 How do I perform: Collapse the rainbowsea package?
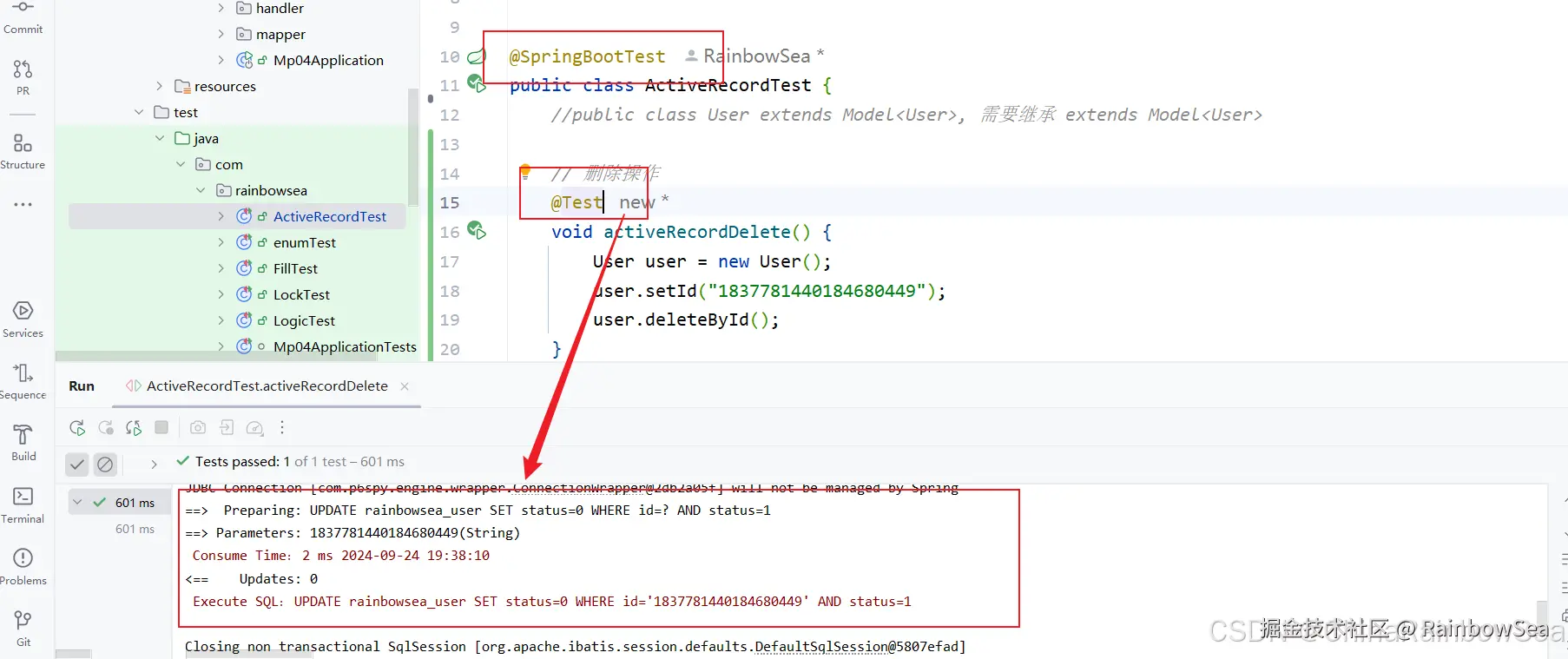click(x=201, y=190)
